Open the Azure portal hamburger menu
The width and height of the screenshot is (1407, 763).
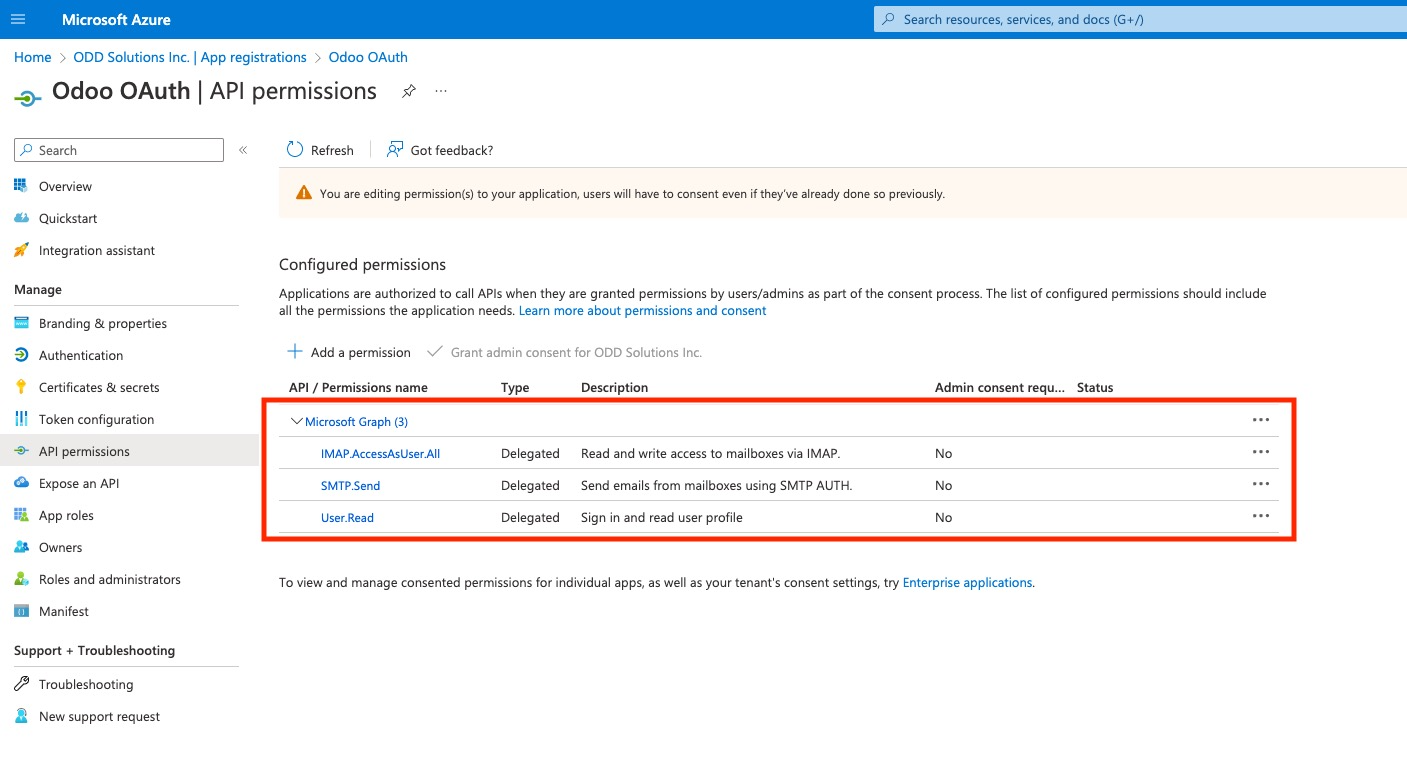point(18,19)
